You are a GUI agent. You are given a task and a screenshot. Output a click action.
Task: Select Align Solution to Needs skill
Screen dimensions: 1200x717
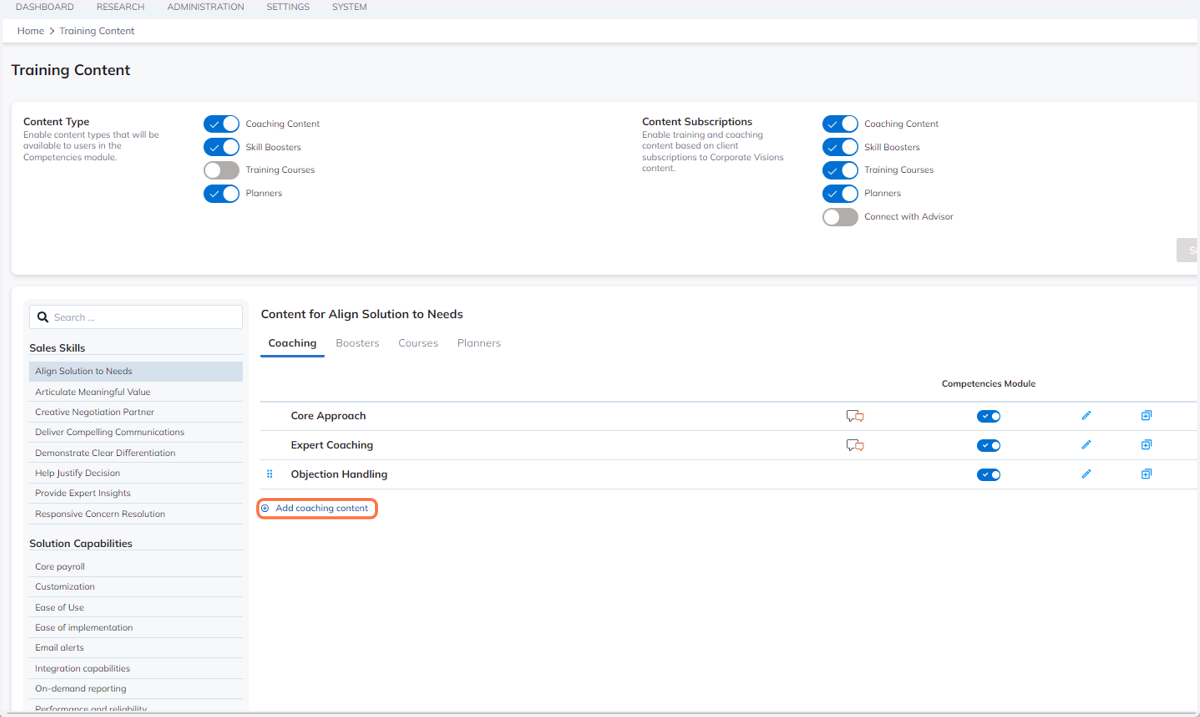[136, 371]
